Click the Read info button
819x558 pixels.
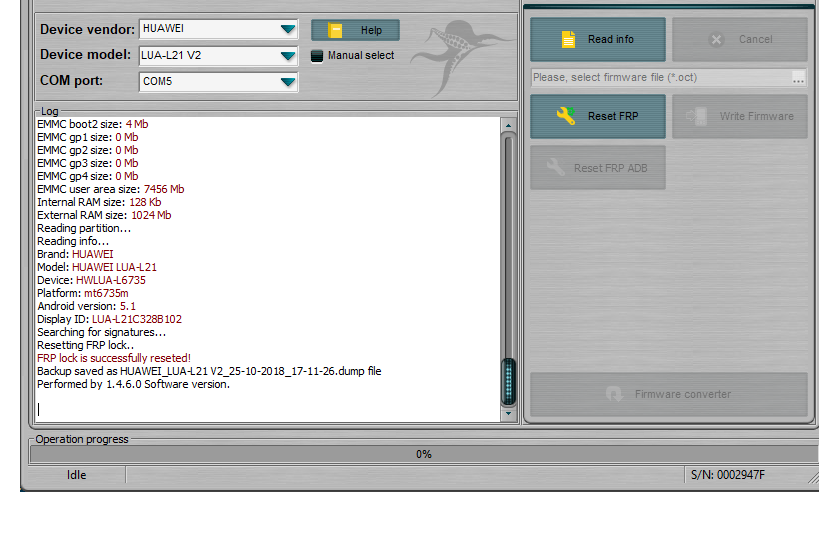pyautogui.click(x=598, y=39)
